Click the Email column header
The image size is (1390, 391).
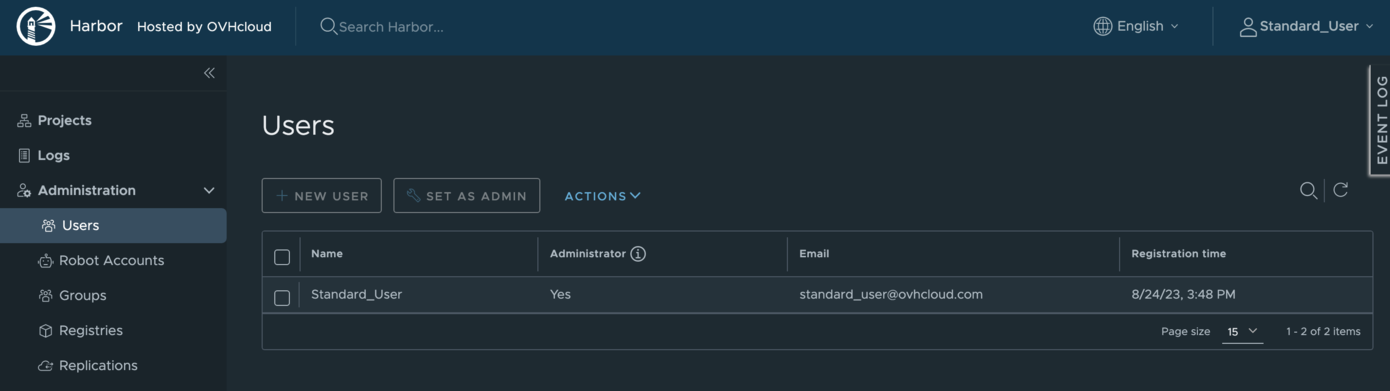(814, 254)
